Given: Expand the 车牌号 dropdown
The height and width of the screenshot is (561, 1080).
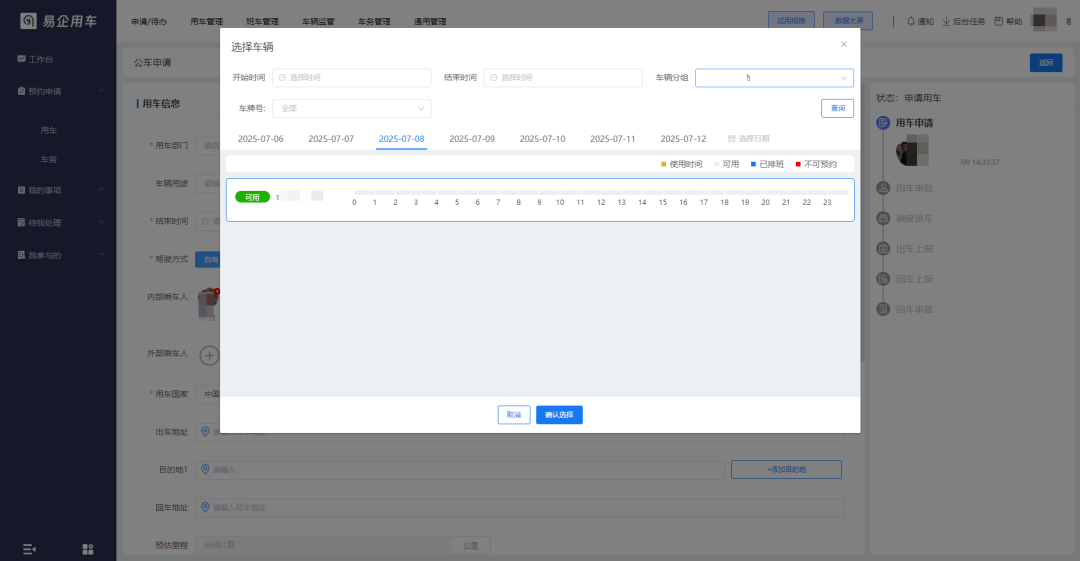Looking at the screenshot, I should tap(351, 108).
